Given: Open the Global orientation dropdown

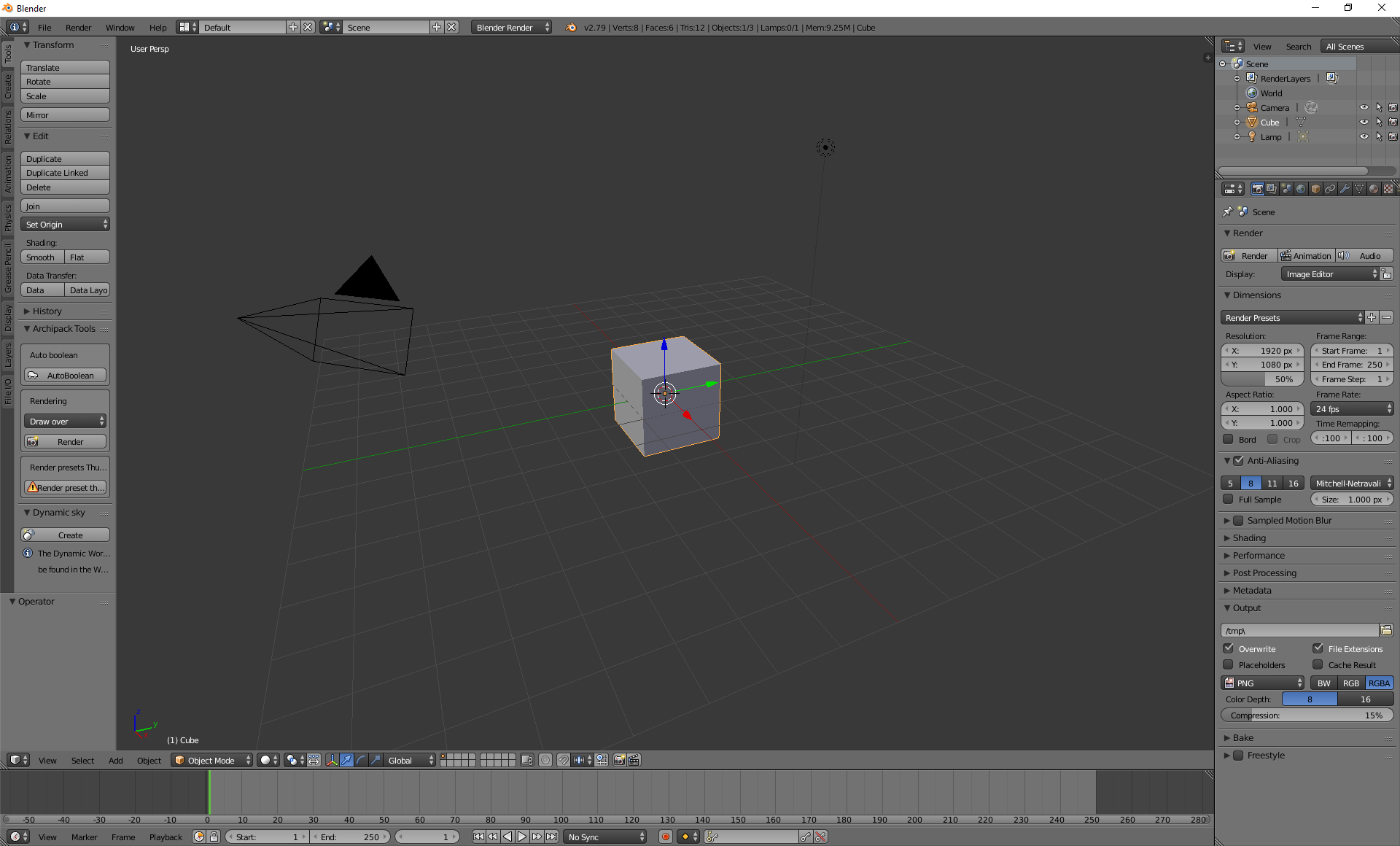Looking at the screenshot, I should (x=410, y=760).
